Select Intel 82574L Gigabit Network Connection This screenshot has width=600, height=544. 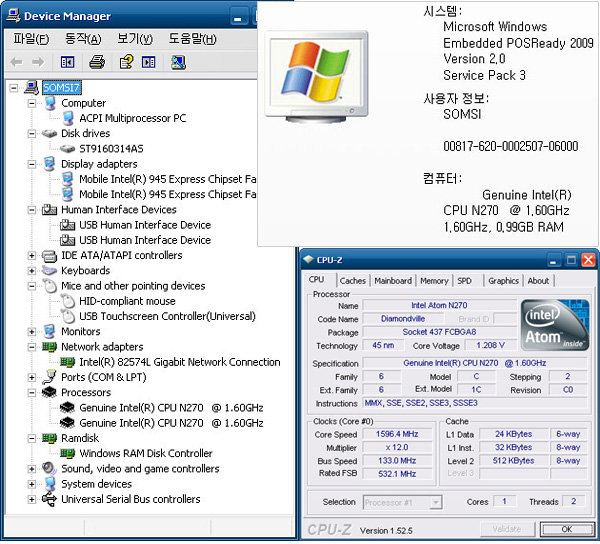(x=179, y=362)
